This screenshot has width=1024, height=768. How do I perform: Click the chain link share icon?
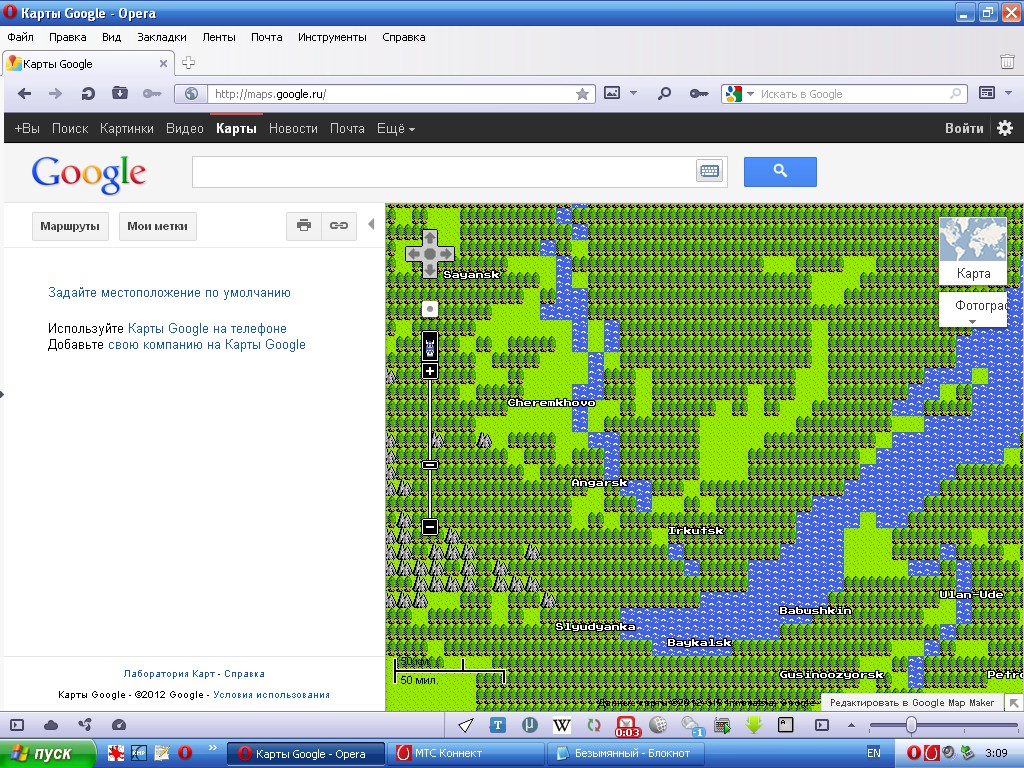coord(339,226)
